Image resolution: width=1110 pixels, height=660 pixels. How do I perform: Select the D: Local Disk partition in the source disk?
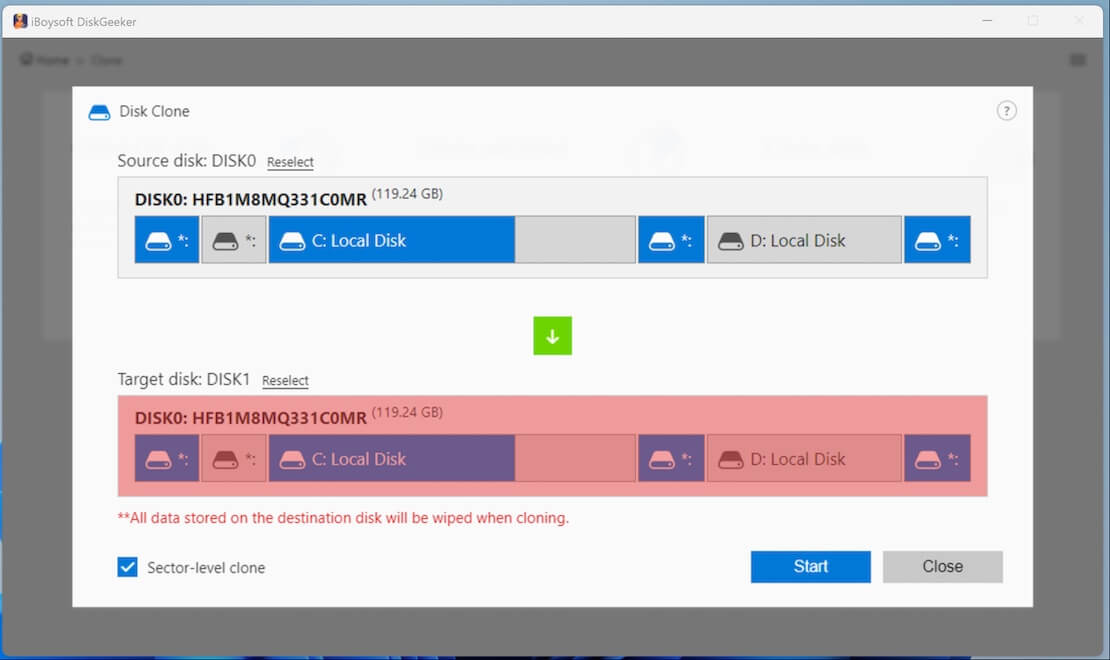pos(804,240)
